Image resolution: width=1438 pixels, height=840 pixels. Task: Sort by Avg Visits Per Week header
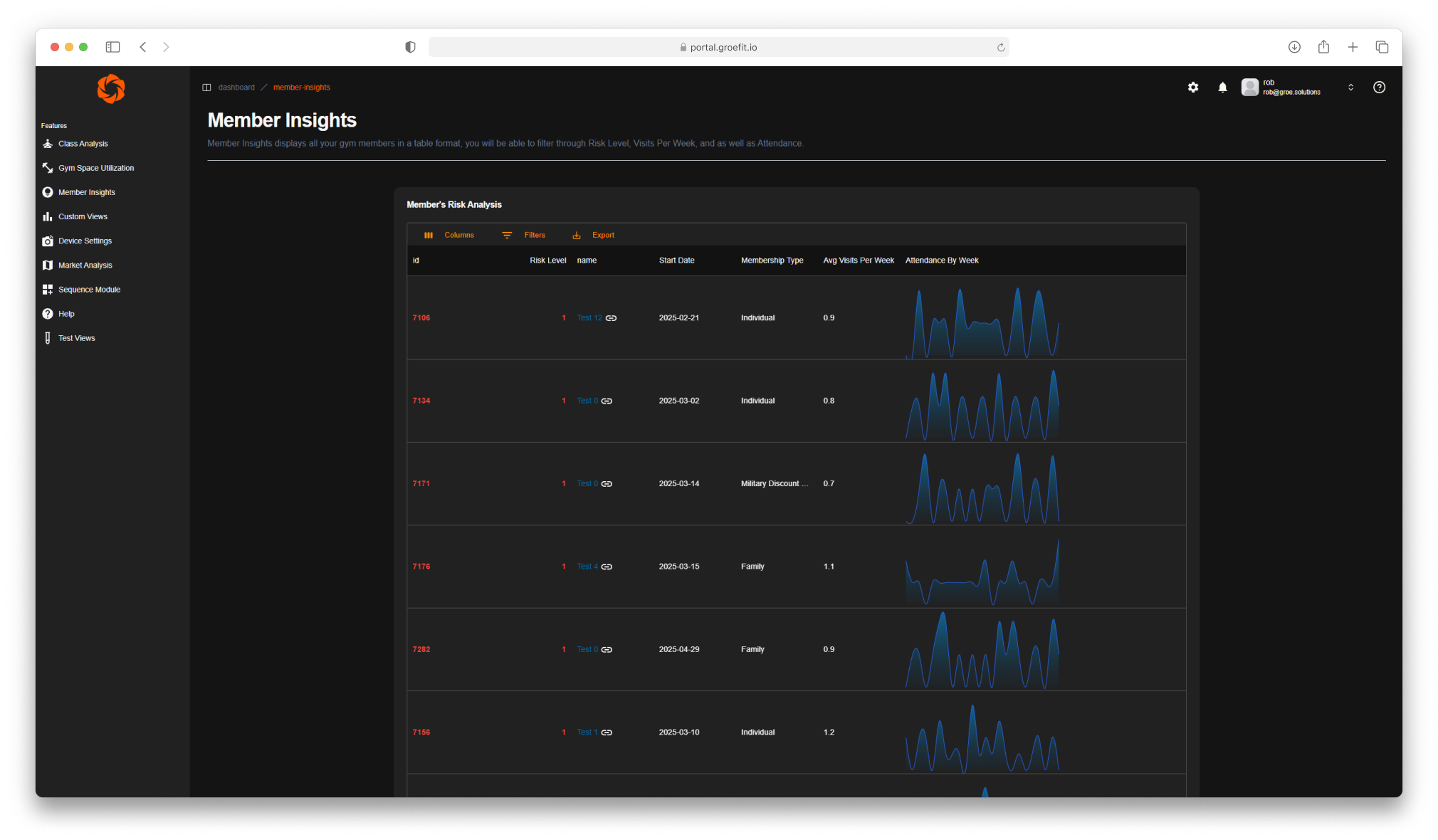pyautogui.click(x=858, y=261)
